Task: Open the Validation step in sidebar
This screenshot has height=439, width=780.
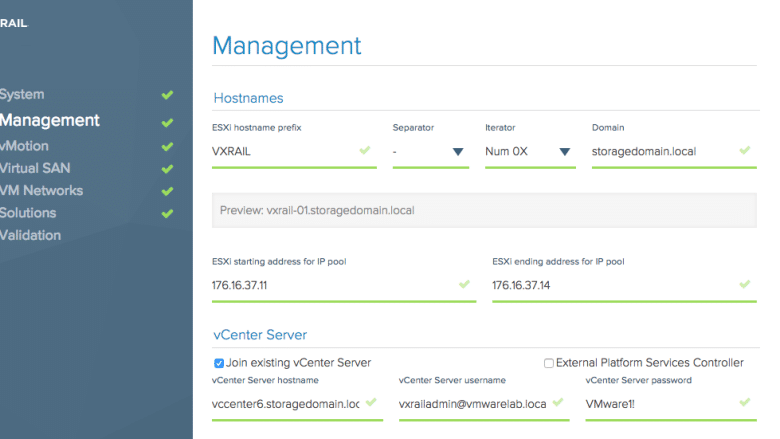Action: click(x=30, y=235)
